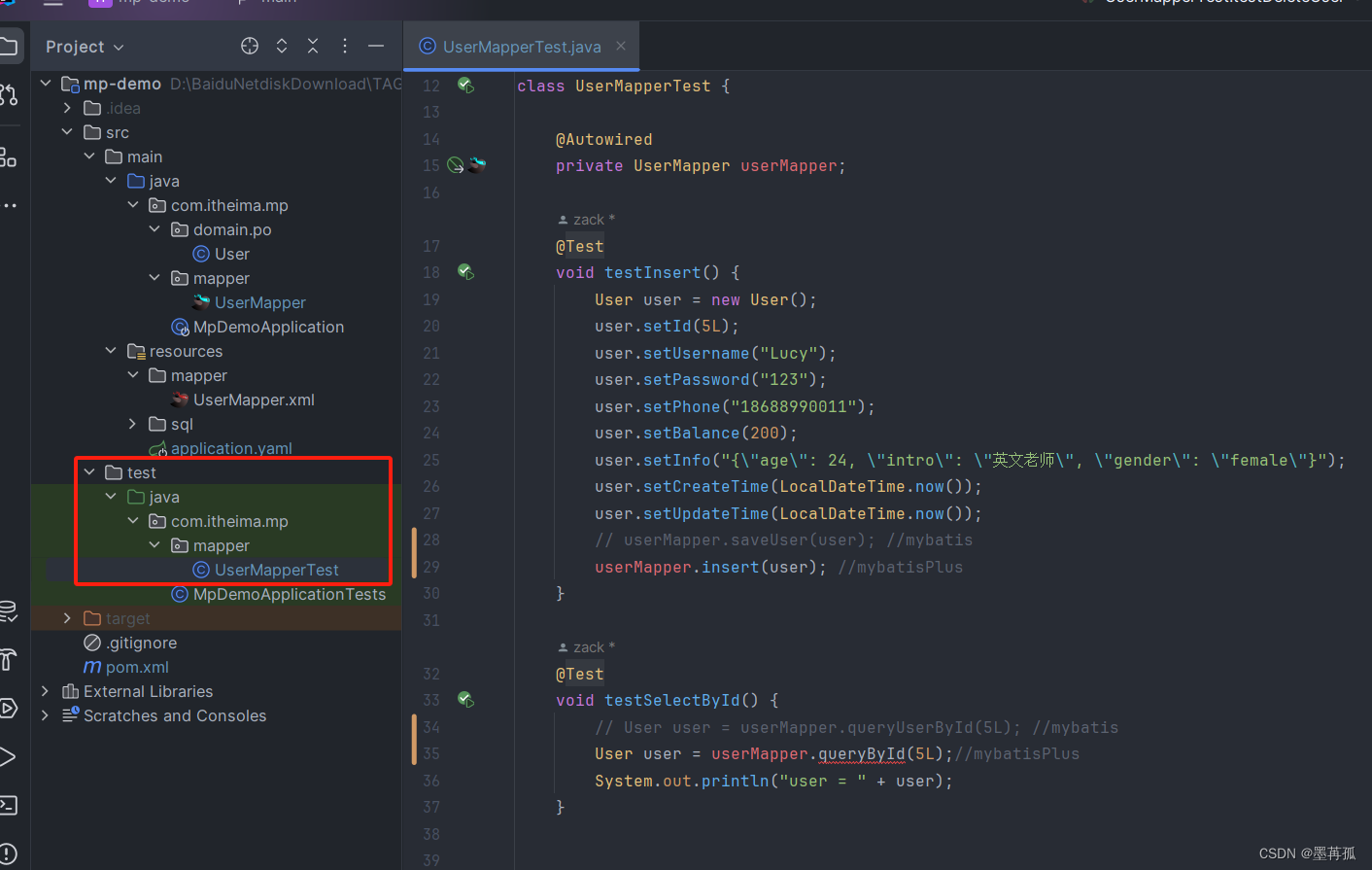The width and height of the screenshot is (1372, 870).
Task: Open the Project tool window icon
Action: coord(9,46)
